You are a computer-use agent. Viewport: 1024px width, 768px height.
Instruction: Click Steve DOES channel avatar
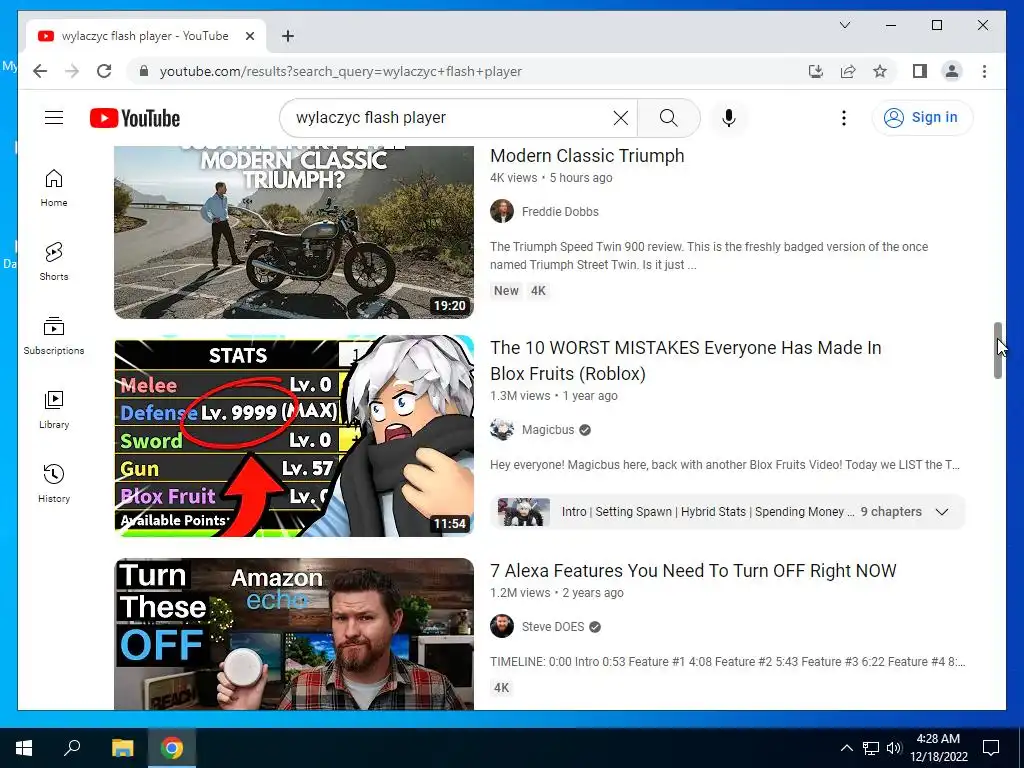tap(502, 627)
